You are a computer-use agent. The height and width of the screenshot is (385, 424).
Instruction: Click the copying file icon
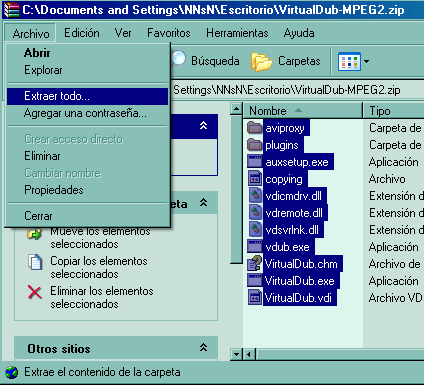(255, 178)
